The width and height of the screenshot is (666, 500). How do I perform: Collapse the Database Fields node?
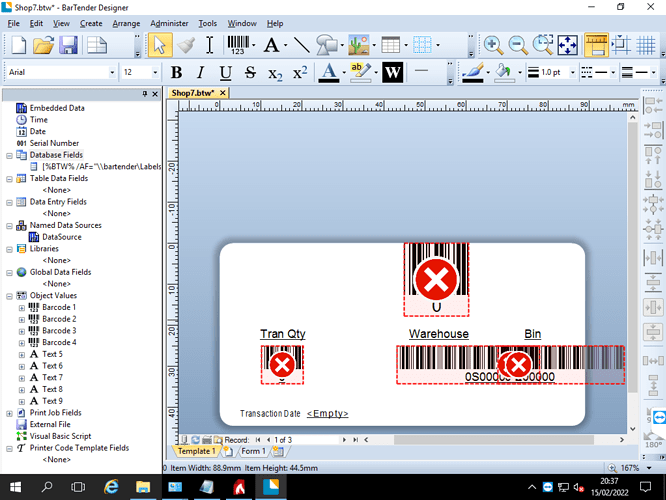point(9,155)
